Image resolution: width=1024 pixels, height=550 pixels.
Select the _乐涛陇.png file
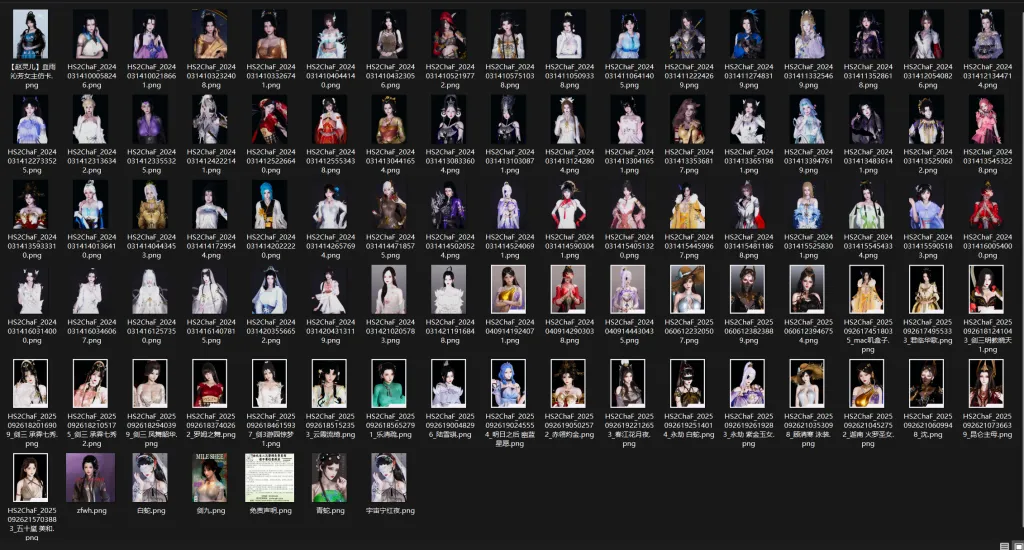(390, 383)
